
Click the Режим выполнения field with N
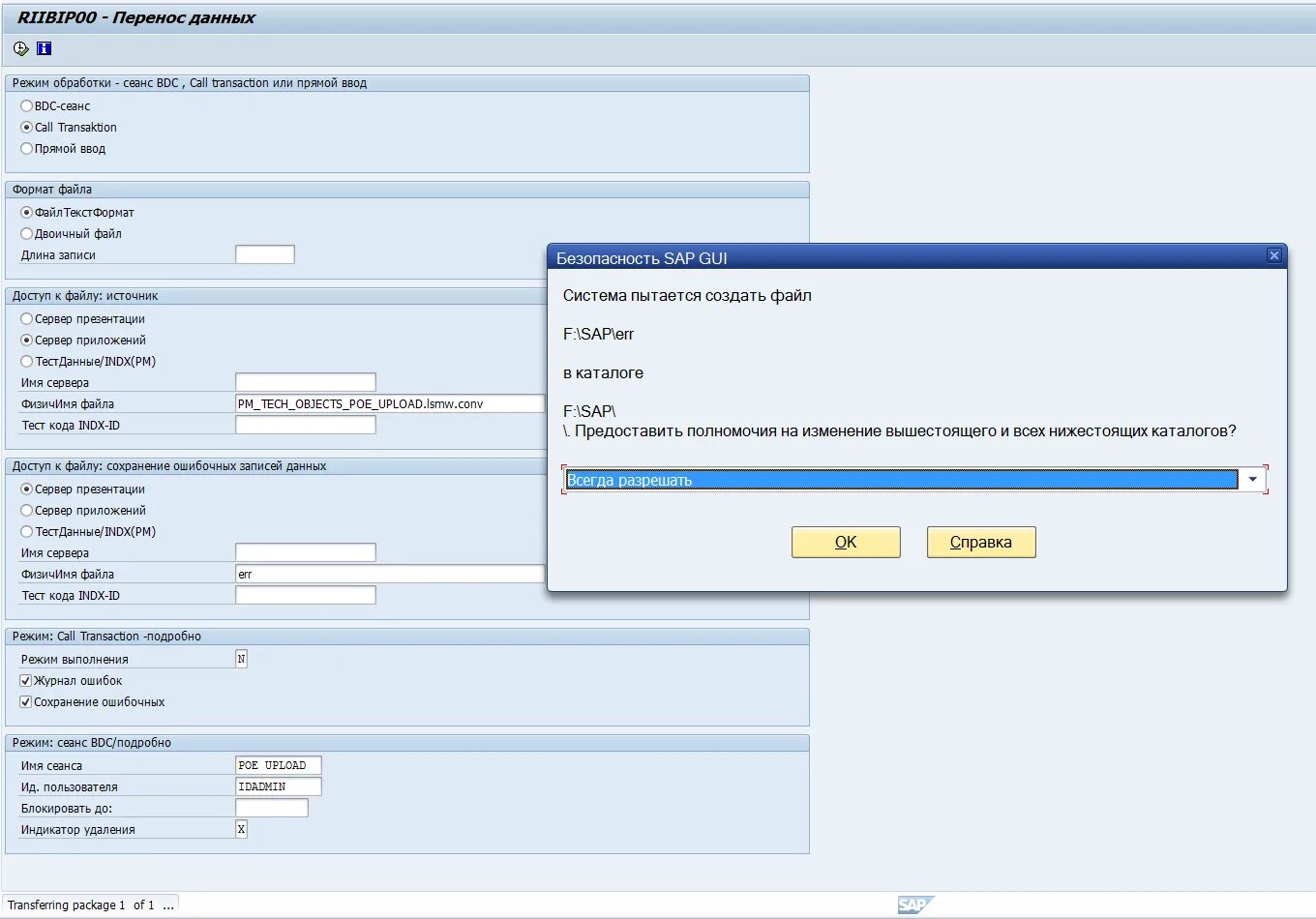(x=242, y=659)
